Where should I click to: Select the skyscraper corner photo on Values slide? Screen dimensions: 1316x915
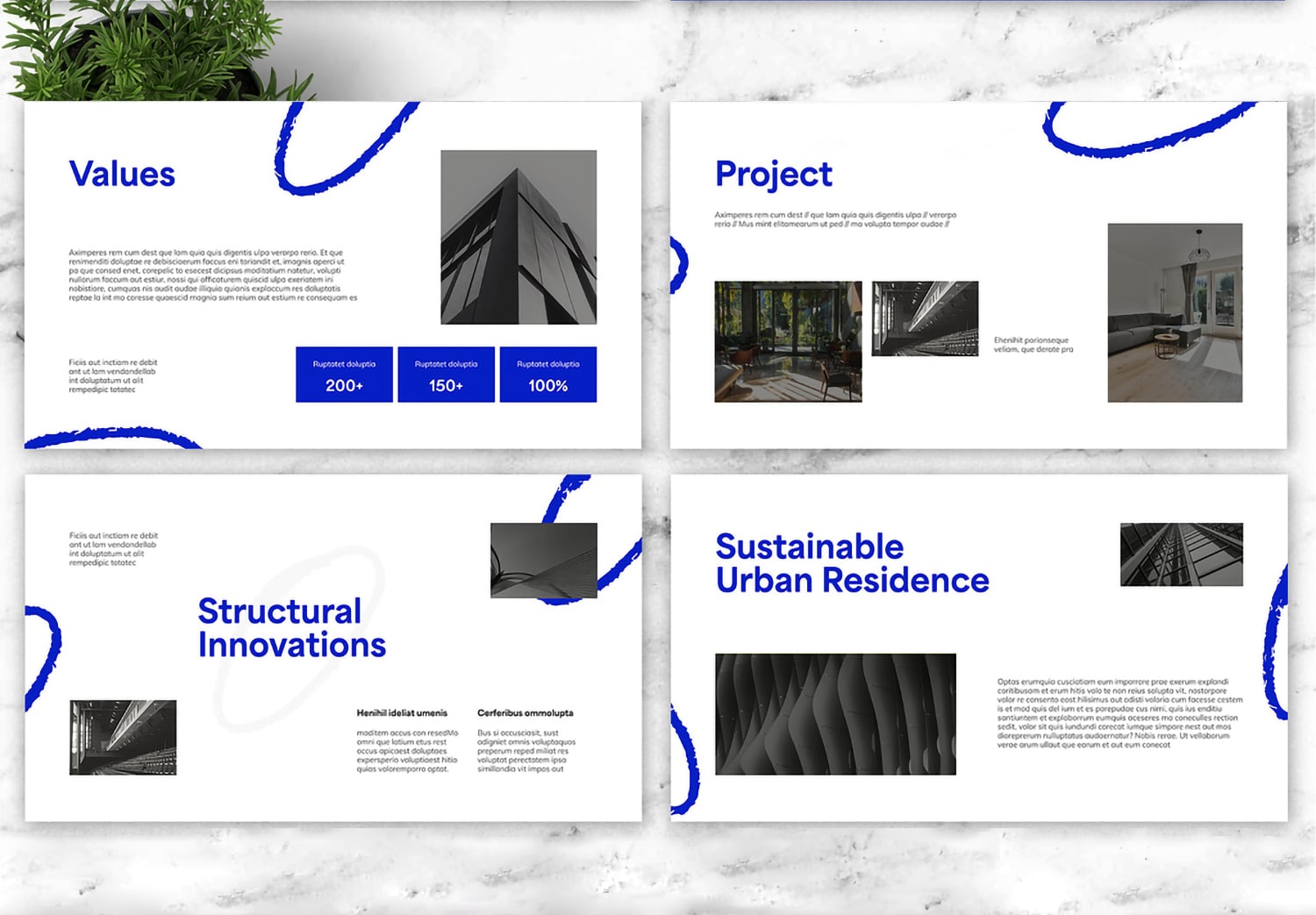tap(518, 237)
